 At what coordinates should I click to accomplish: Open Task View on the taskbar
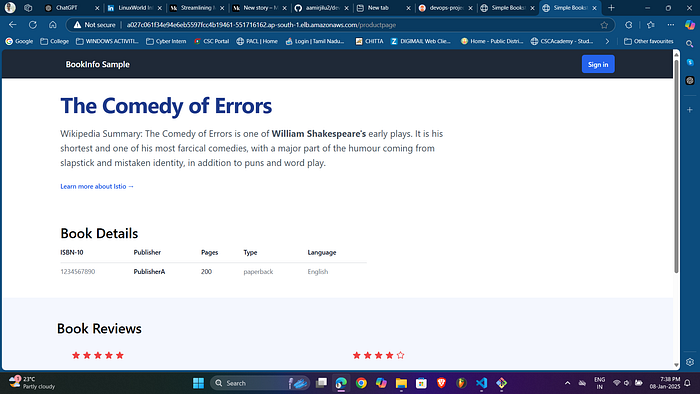(321, 383)
